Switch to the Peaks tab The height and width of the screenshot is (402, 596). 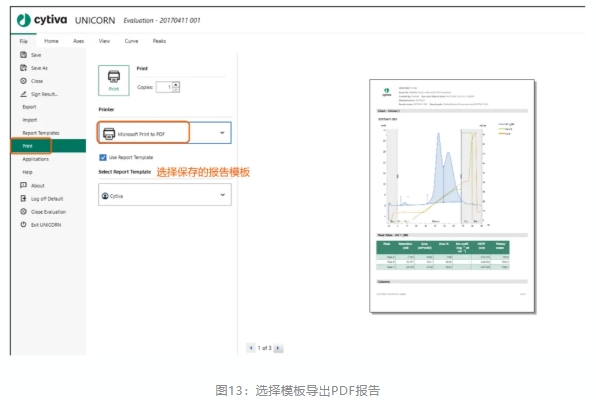[x=159, y=41]
